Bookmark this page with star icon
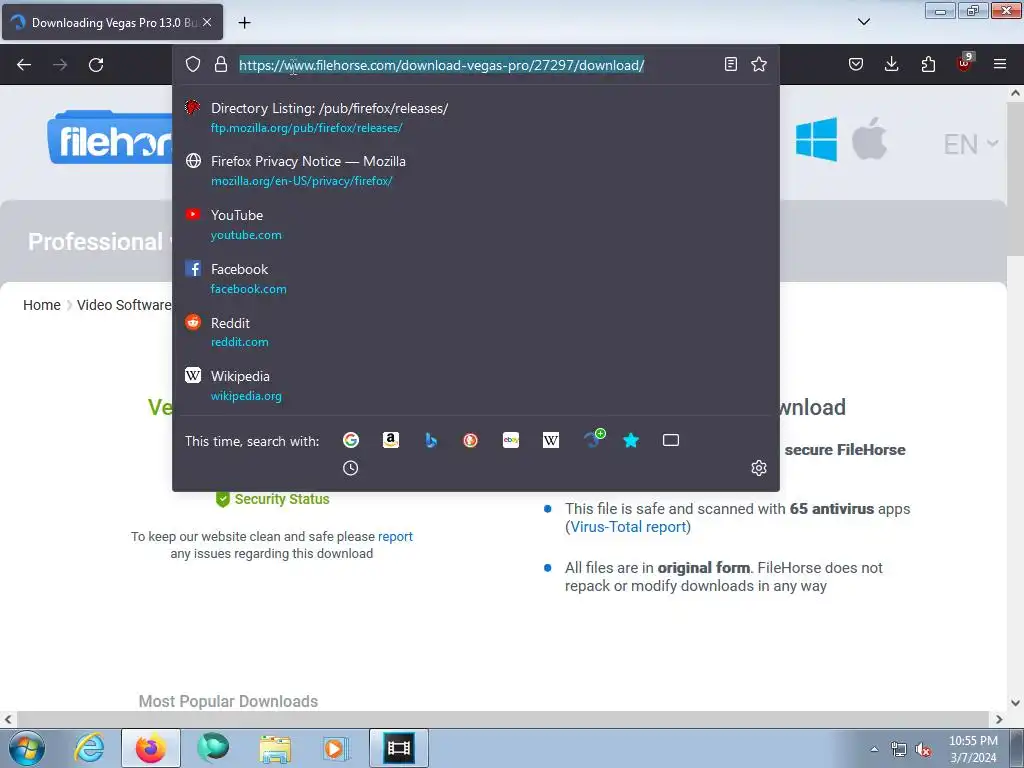Image resolution: width=1024 pixels, height=768 pixels. (759, 64)
